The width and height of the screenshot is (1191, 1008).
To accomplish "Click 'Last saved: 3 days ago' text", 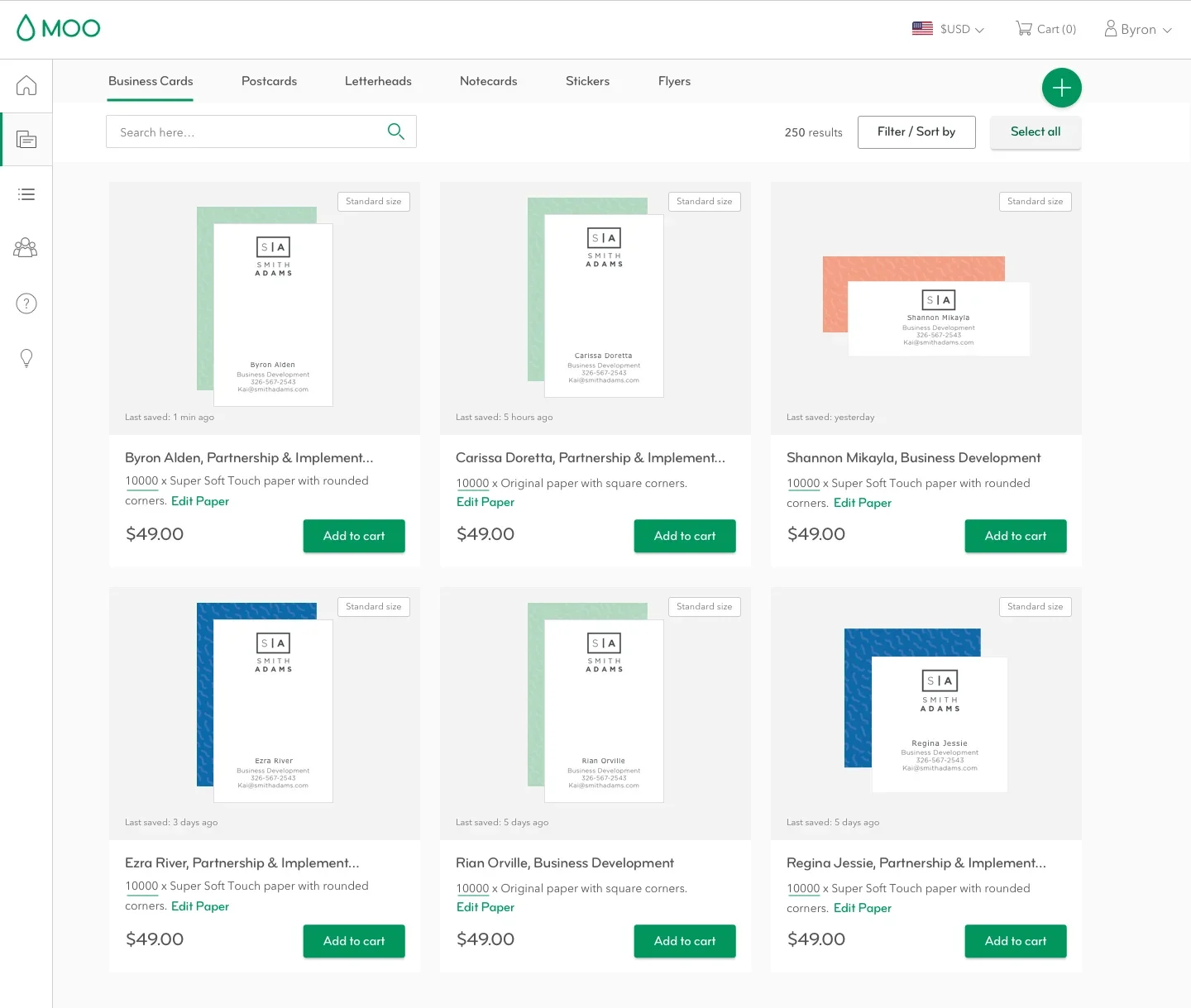I will pyautogui.click(x=171, y=823).
